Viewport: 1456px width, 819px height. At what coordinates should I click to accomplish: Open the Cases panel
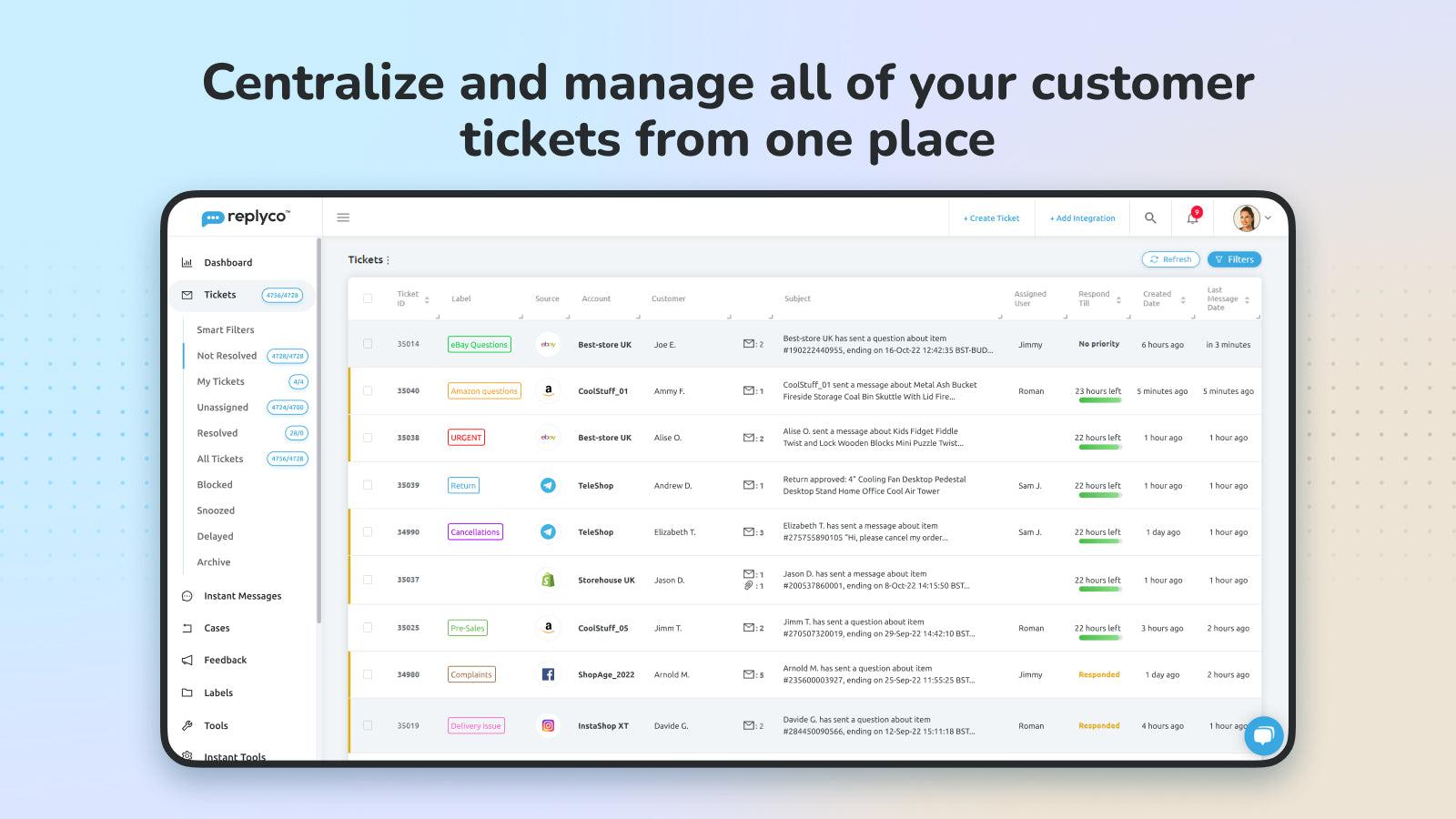[187, 628]
